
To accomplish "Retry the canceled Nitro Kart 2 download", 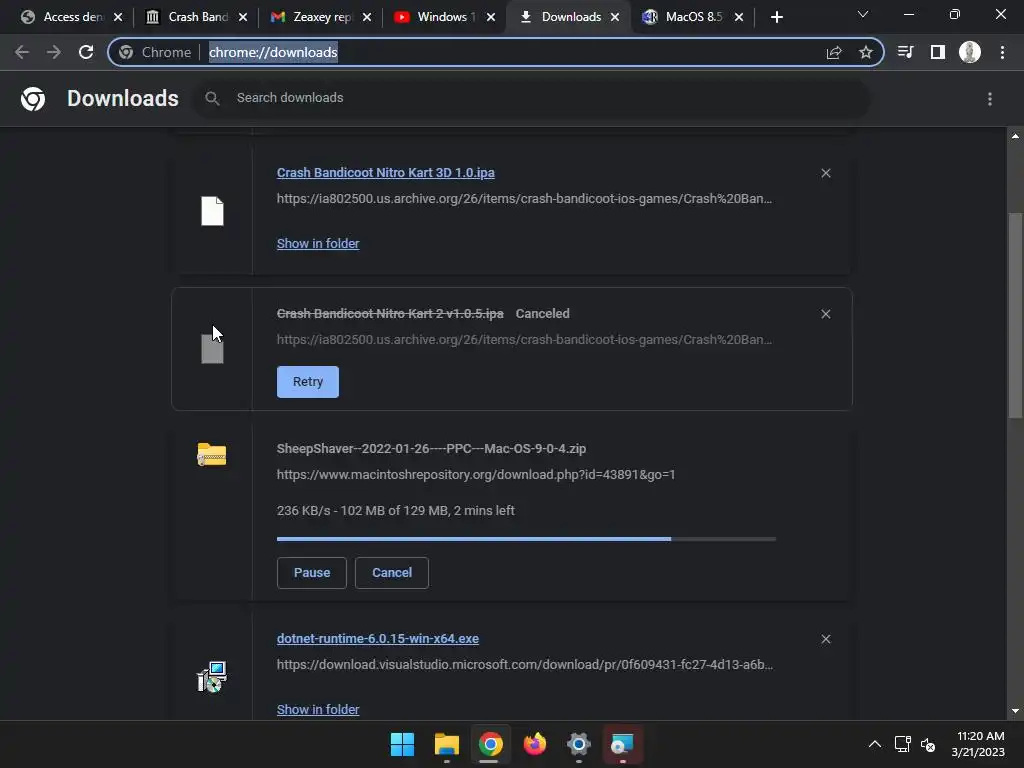I will 308,382.
